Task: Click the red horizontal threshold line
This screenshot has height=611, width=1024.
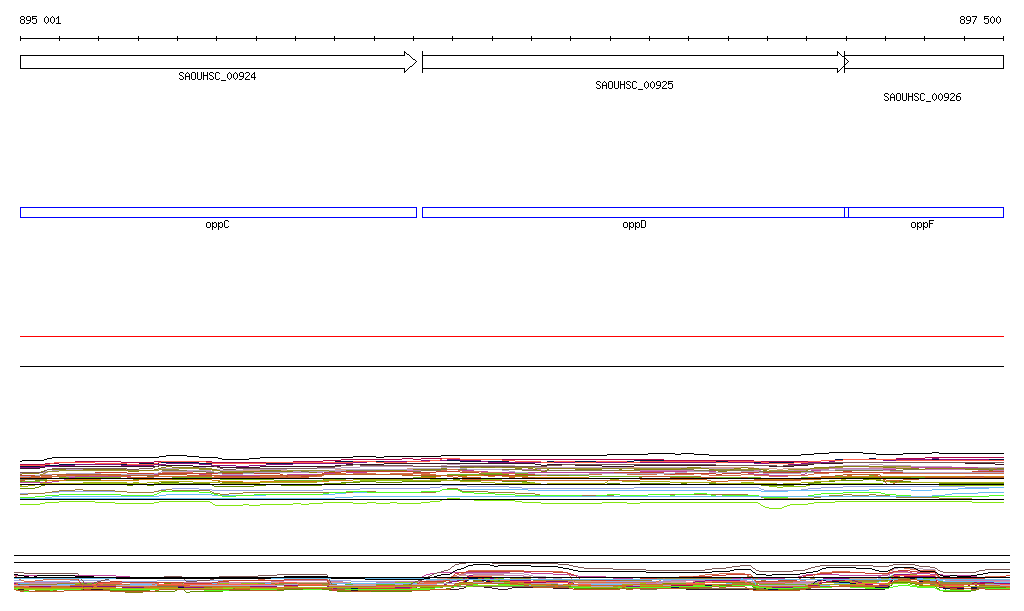Action: click(512, 337)
